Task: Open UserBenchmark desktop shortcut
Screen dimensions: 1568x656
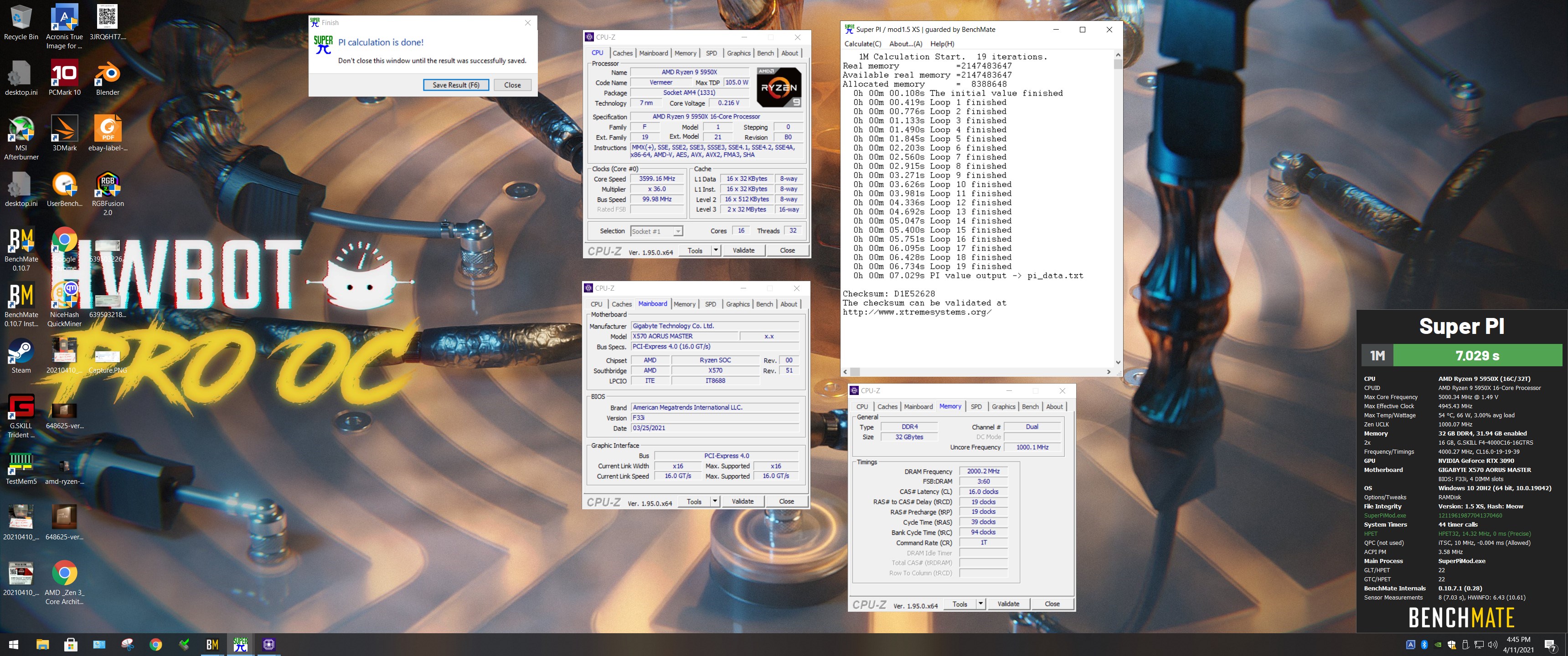Action: (x=65, y=189)
